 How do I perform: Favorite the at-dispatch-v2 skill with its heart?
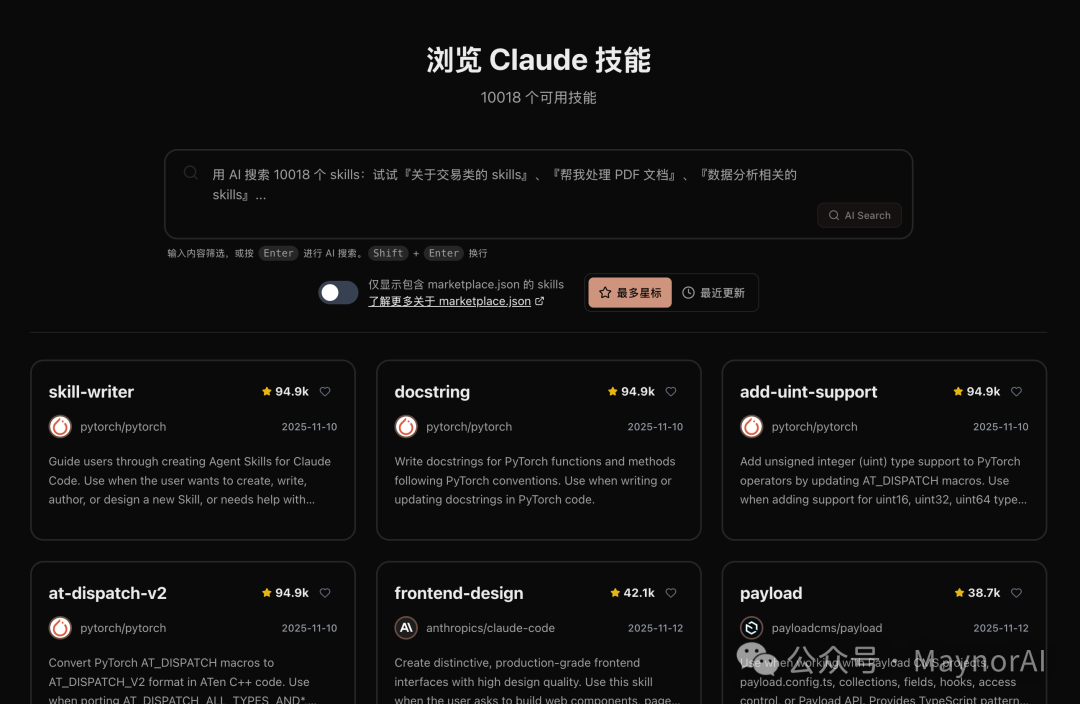point(325,592)
